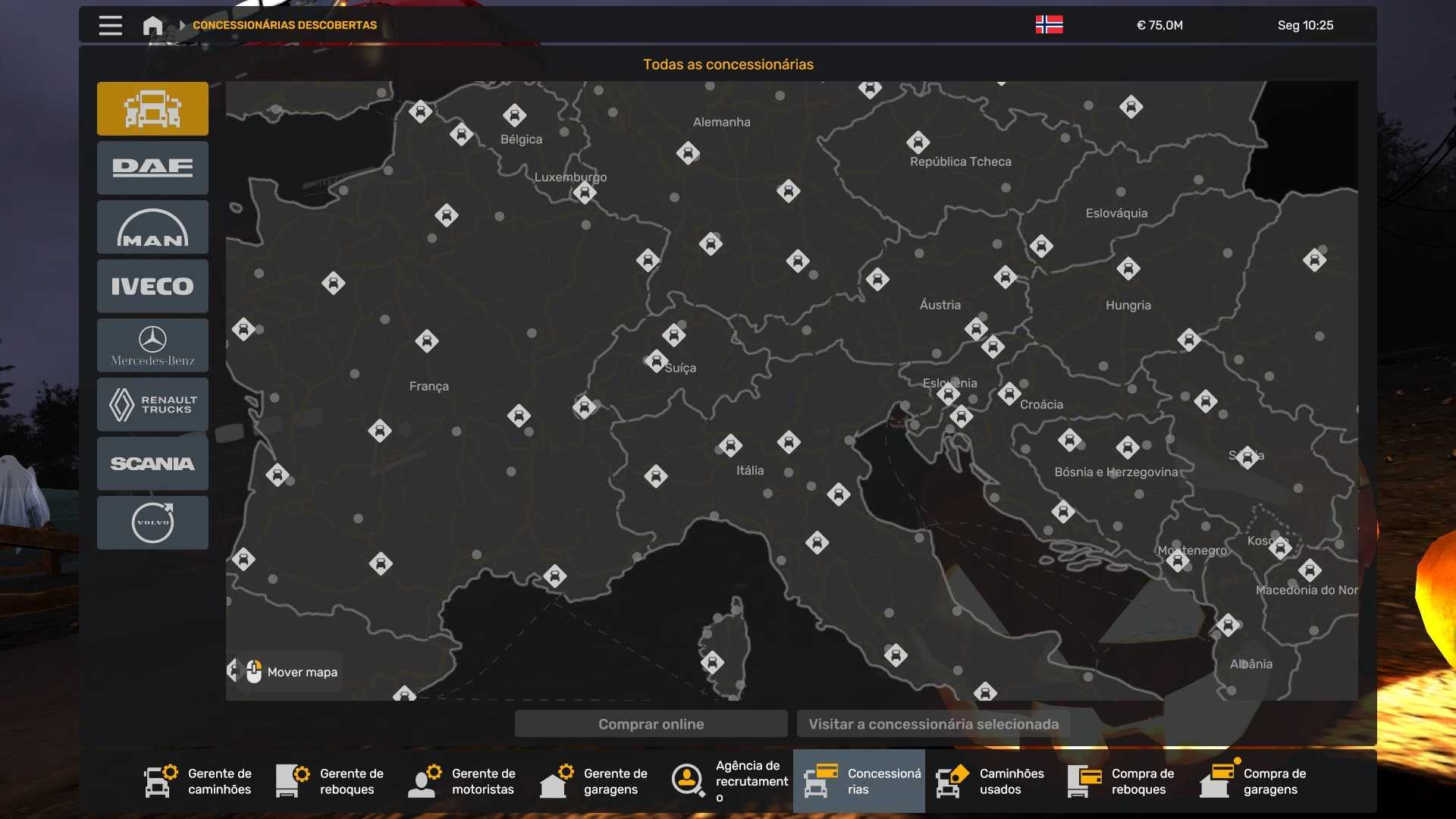Select the all brands truck filter
Screen dimensions: 1456x819
tap(152, 108)
